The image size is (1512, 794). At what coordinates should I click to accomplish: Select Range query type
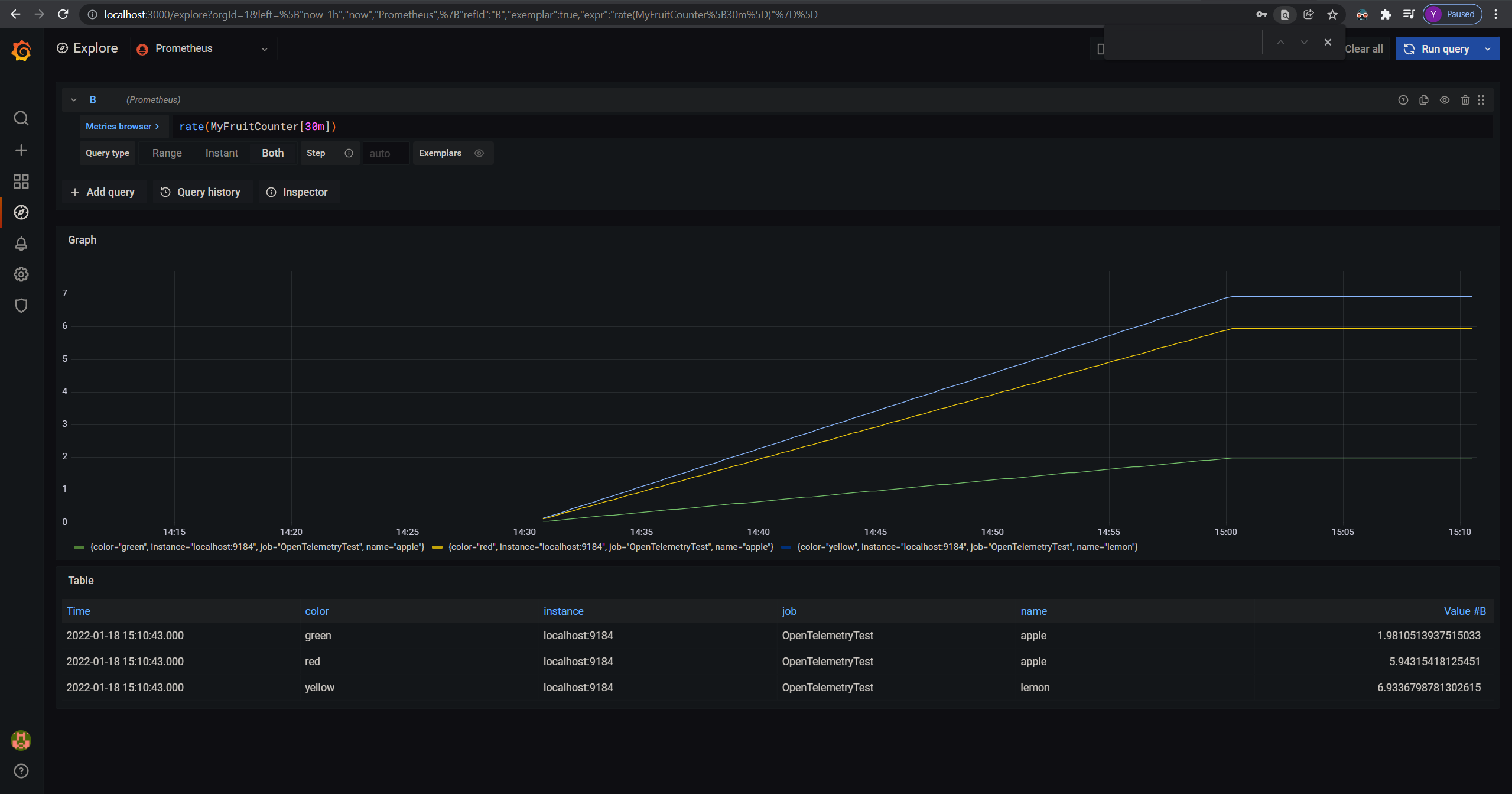point(167,153)
